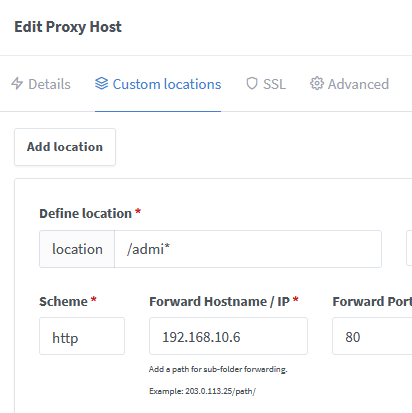
Task: Go to the Advanced tab
Action: click(349, 84)
